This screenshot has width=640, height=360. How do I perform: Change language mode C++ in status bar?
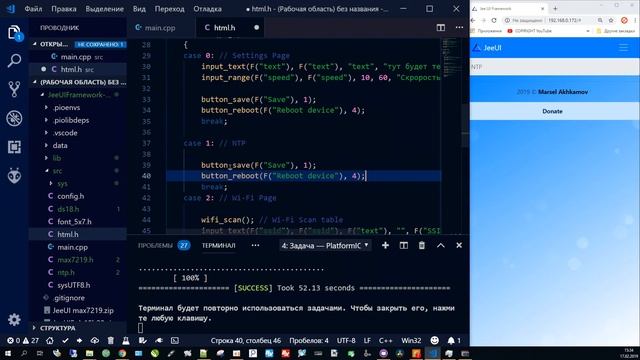pyautogui.click(x=385, y=340)
